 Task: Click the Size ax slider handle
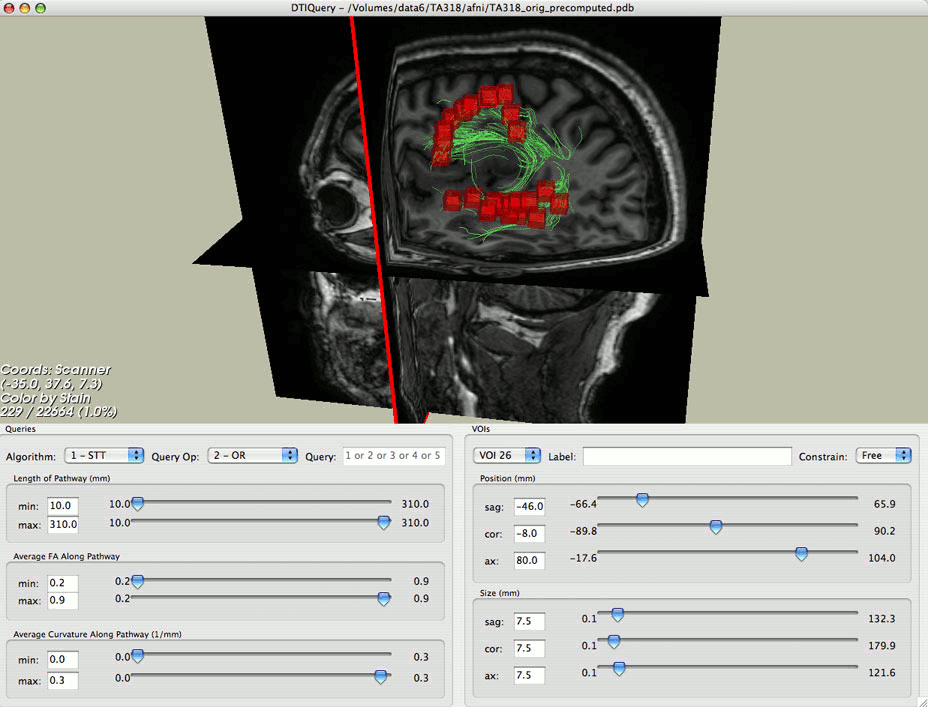(619, 669)
